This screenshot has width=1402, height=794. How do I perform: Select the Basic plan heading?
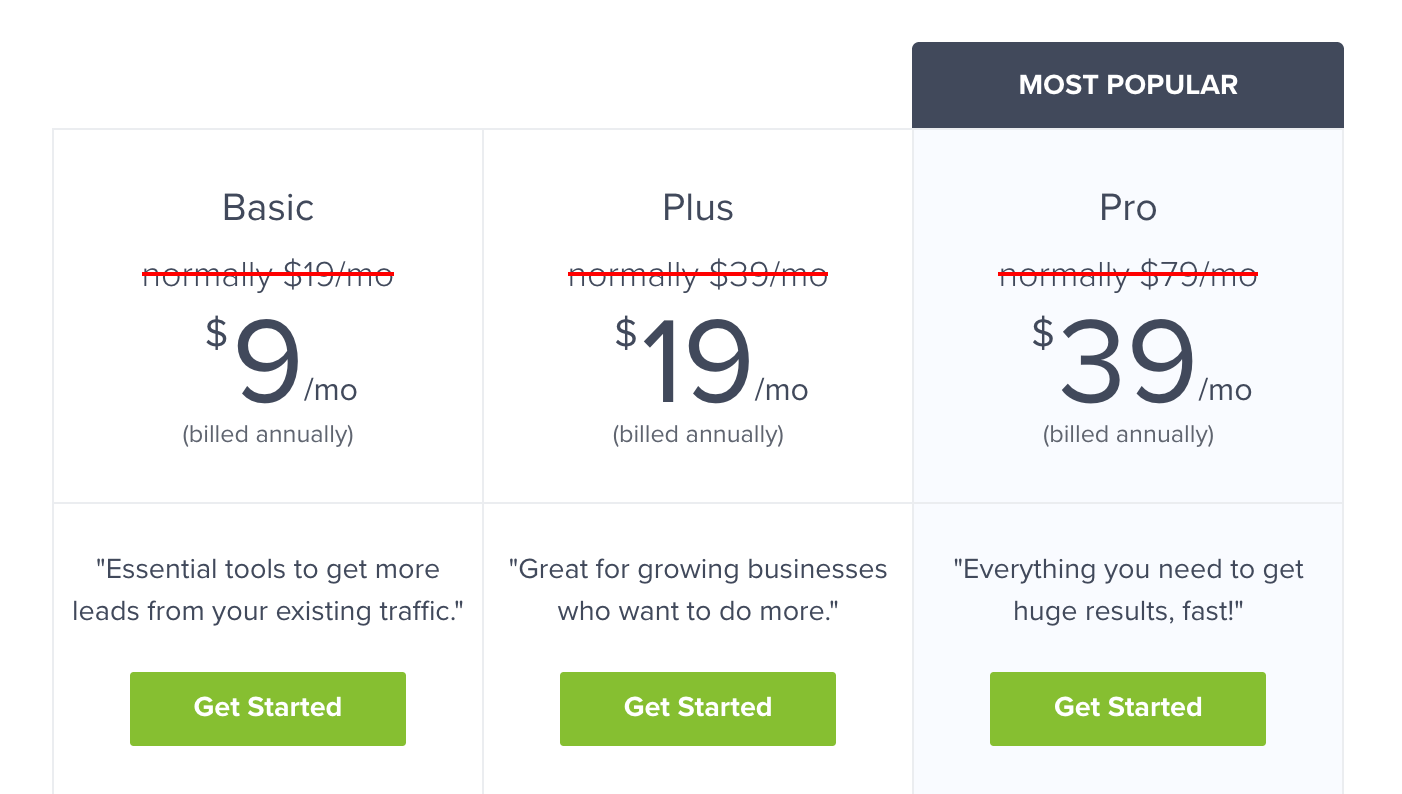pyautogui.click(x=268, y=207)
